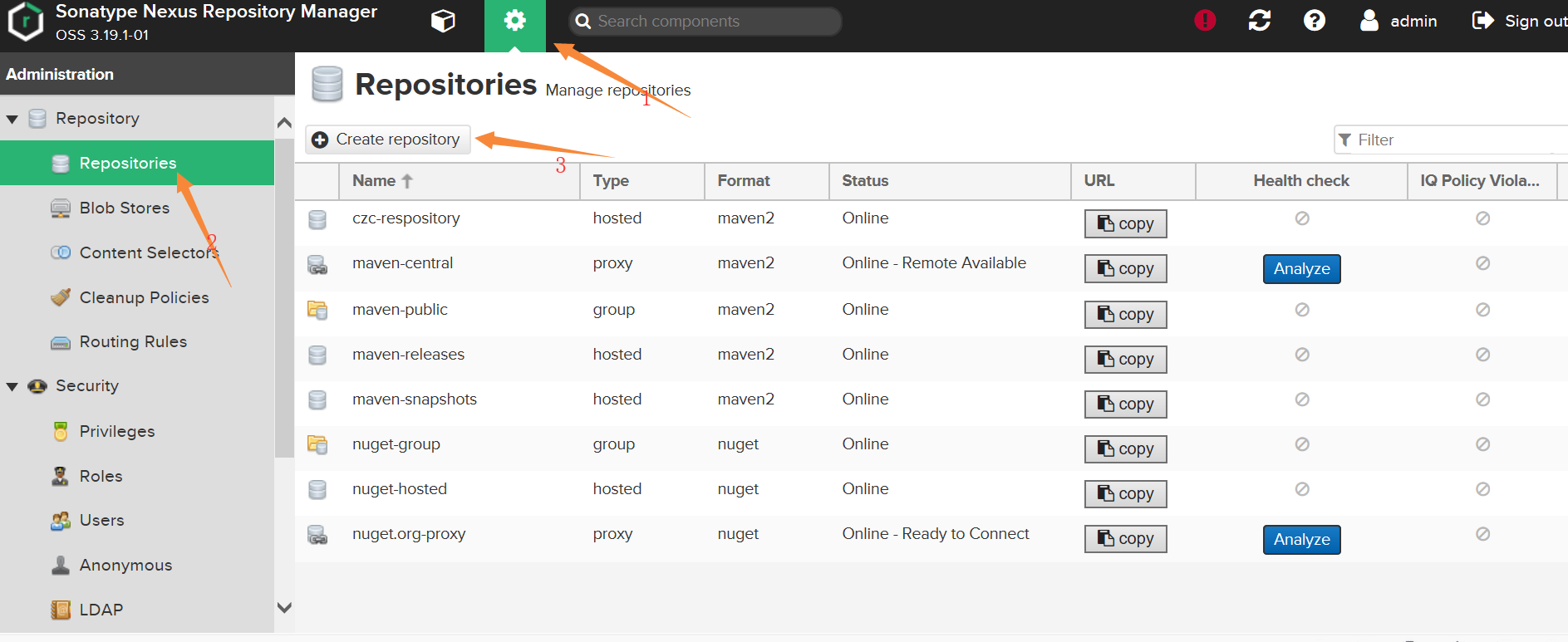Open the nuget.org-proxy repository row
The image size is (1568, 642).
tap(931, 538)
